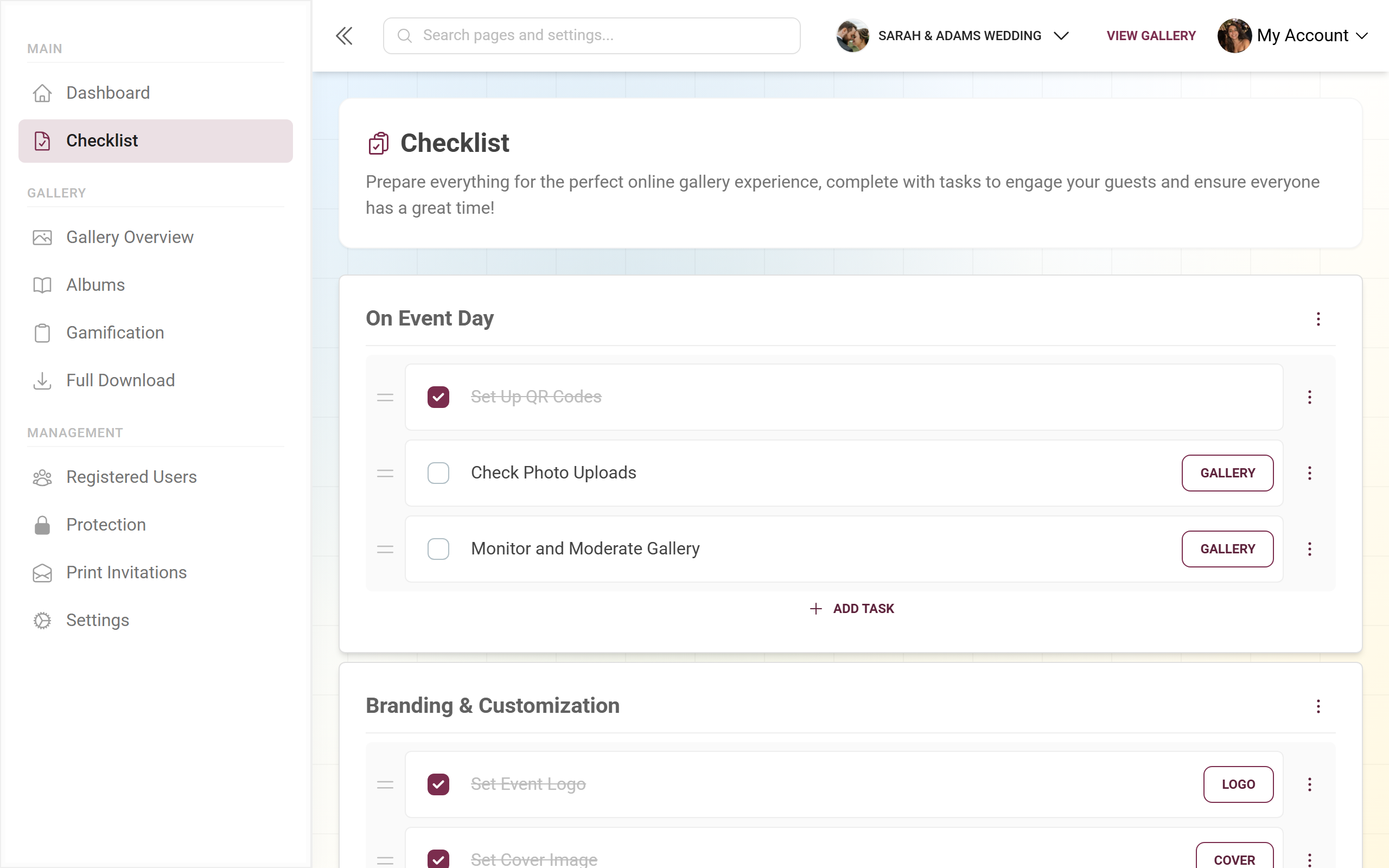
Task: Open Gallery Overview page
Action: [x=156, y=238]
